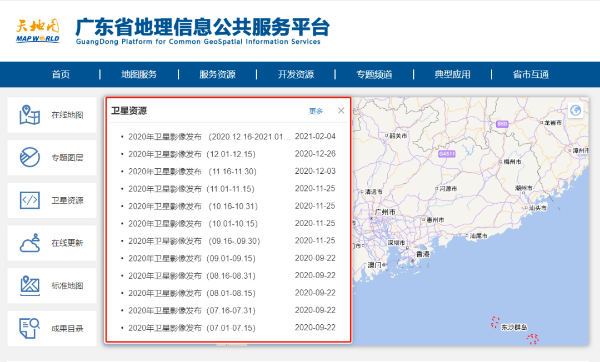Screen dimensions: 600x362
Task: Open the 成果目录 catalog icon
Action: [30, 328]
